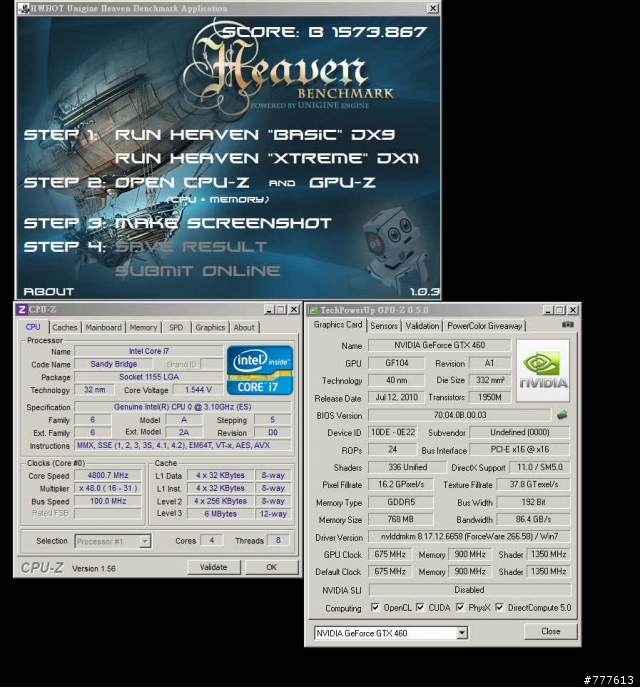Click Open CPU-Z in step 2
Screen dimensions: 640x688
click(182, 182)
